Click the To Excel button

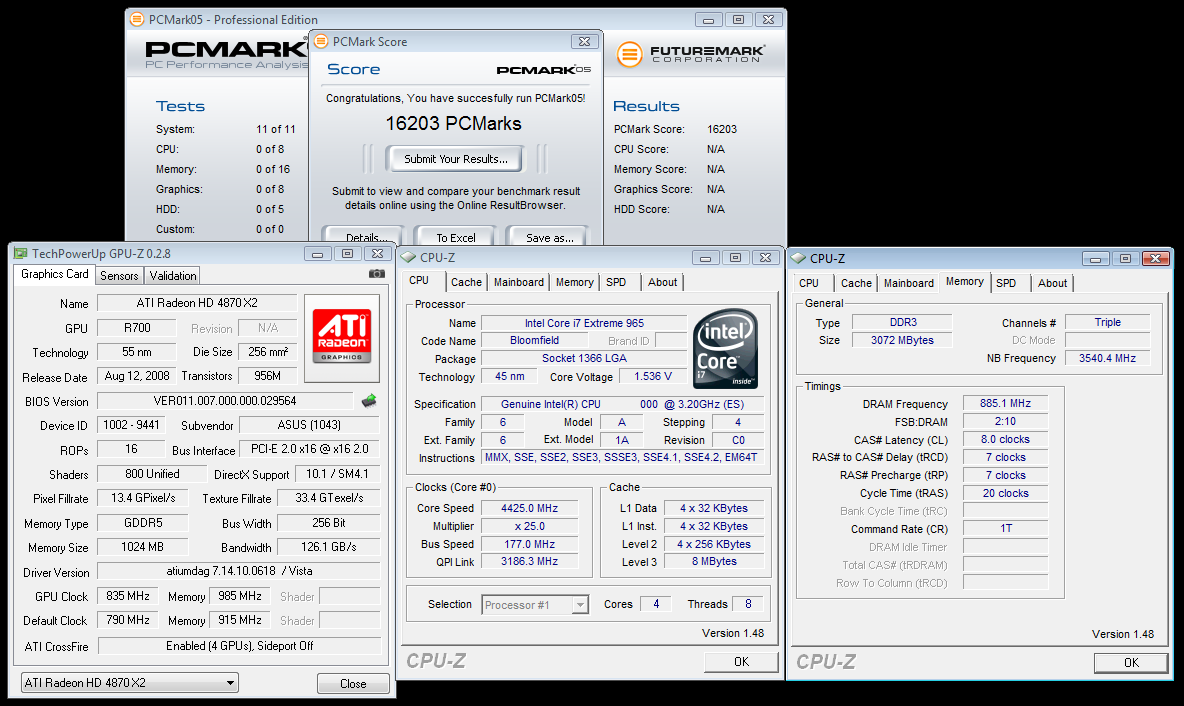coord(456,236)
